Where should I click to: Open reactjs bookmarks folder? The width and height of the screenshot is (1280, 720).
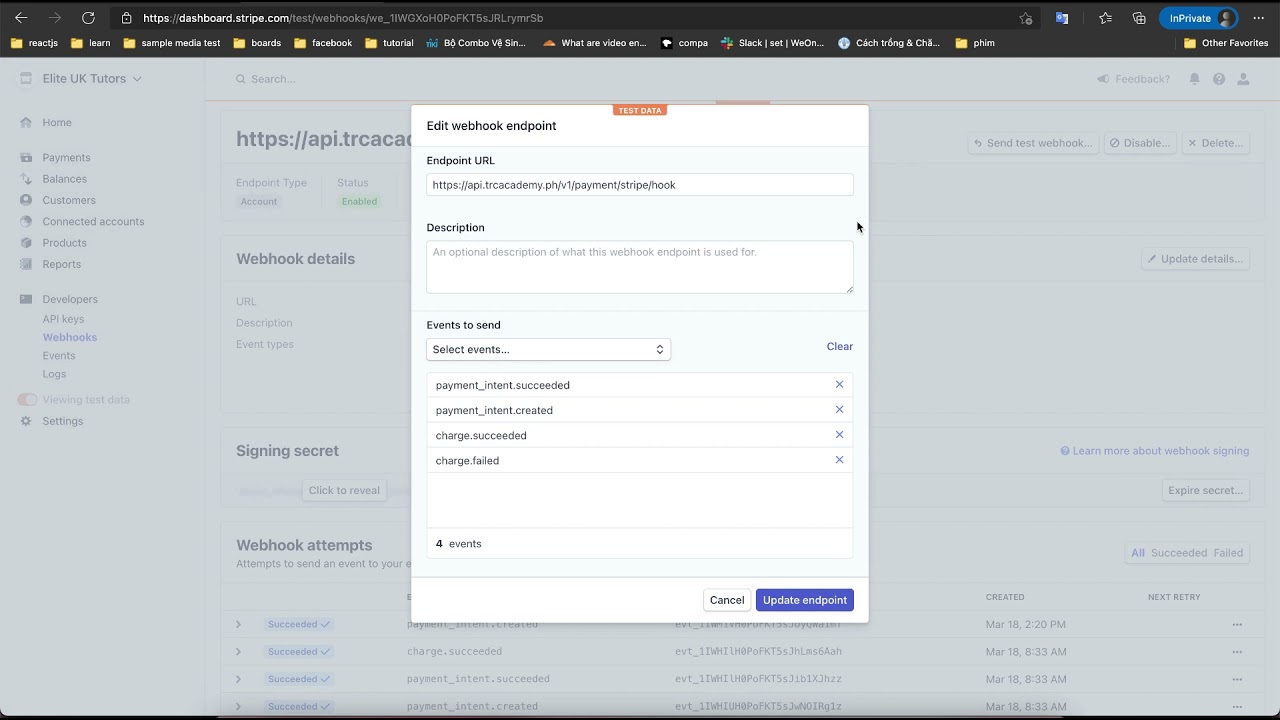(x=34, y=43)
